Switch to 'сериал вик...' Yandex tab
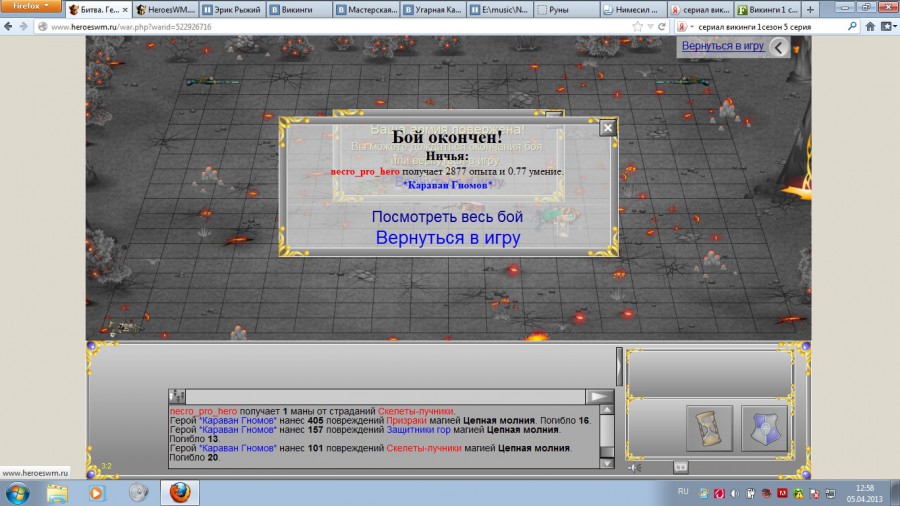The height and width of the screenshot is (506, 900). pyautogui.click(x=700, y=10)
